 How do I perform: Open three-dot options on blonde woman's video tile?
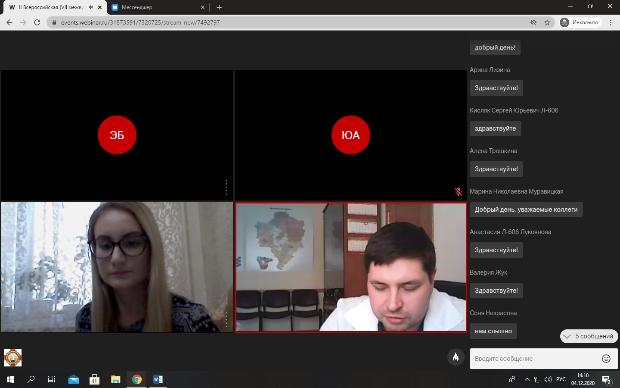point(226,319)
